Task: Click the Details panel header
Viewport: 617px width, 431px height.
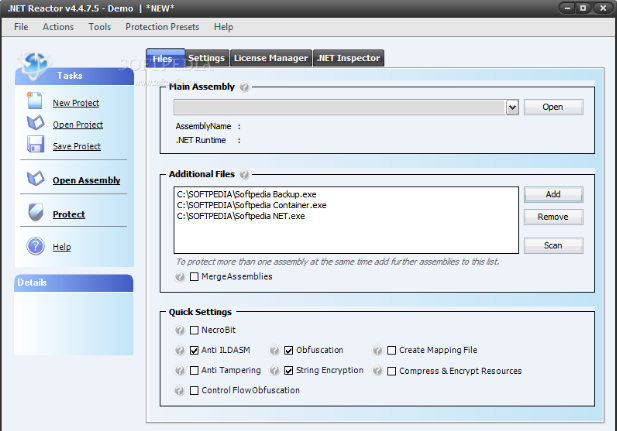Action: pyautogui.click(x=74, y=283)
